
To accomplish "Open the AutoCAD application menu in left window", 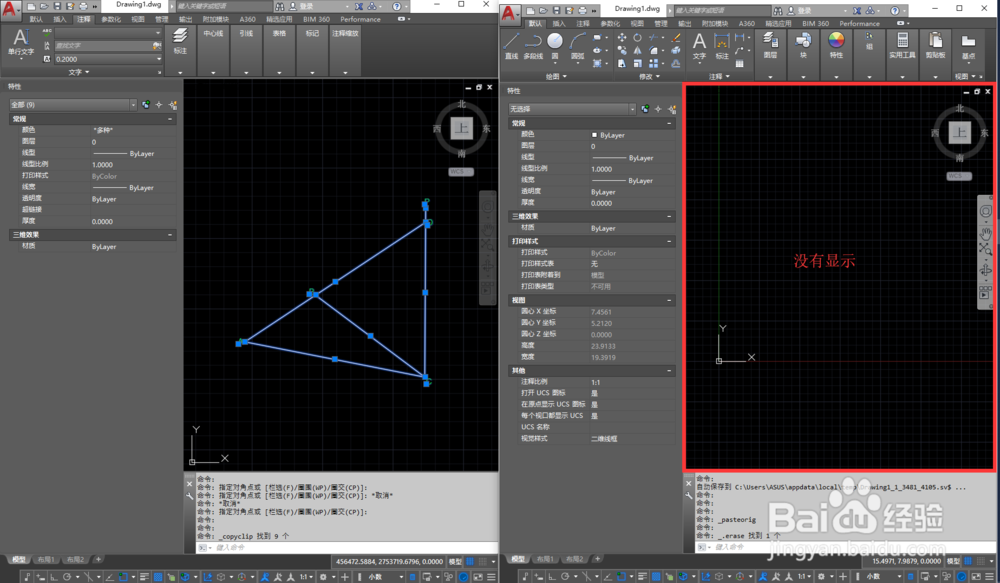I will pyautogui.click(x=10, y=9).
